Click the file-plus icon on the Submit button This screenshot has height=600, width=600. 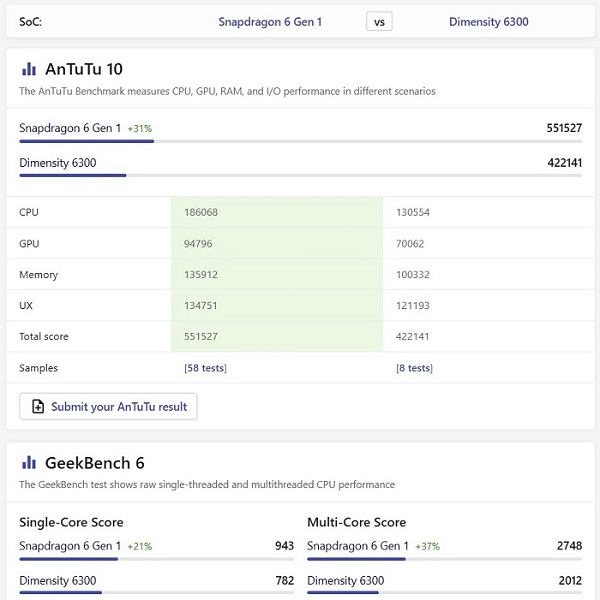click(x=38, y=407)
